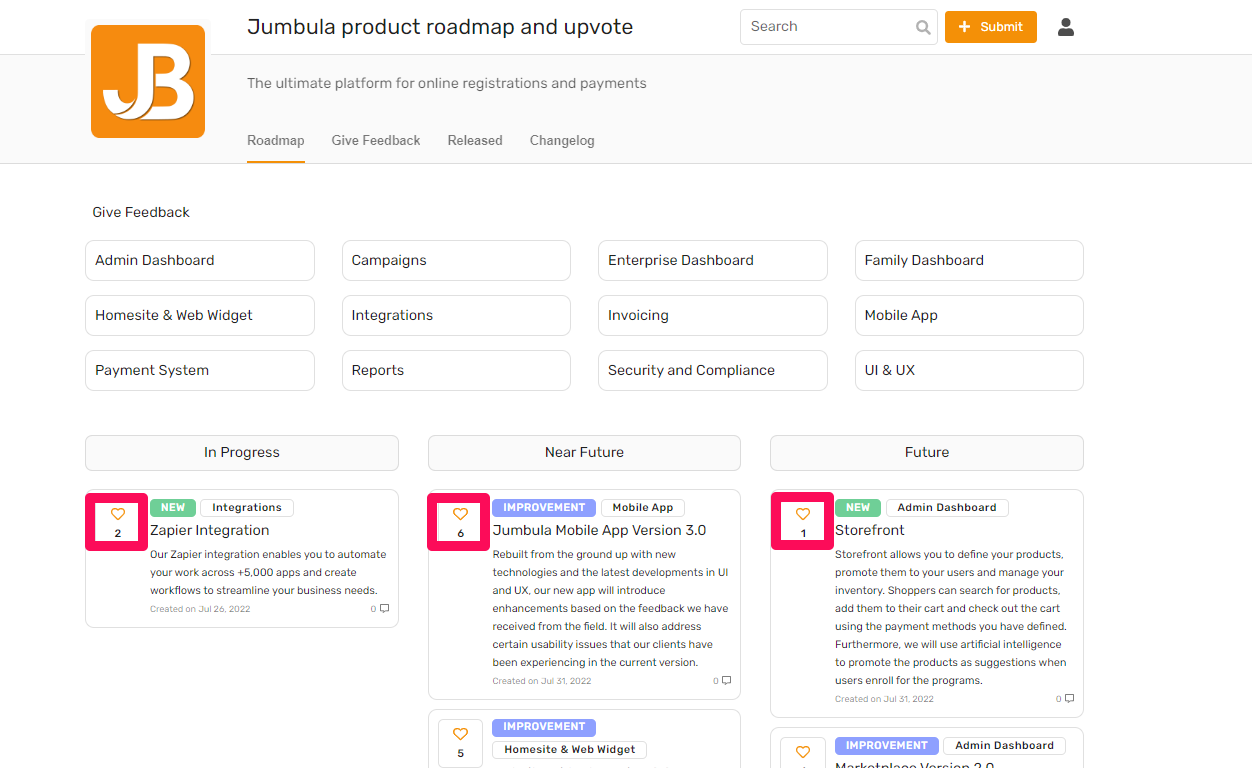Click the Near Future column header
Image resolution: width=1252 pixels, height=768 pixels.
pos(584,453)
